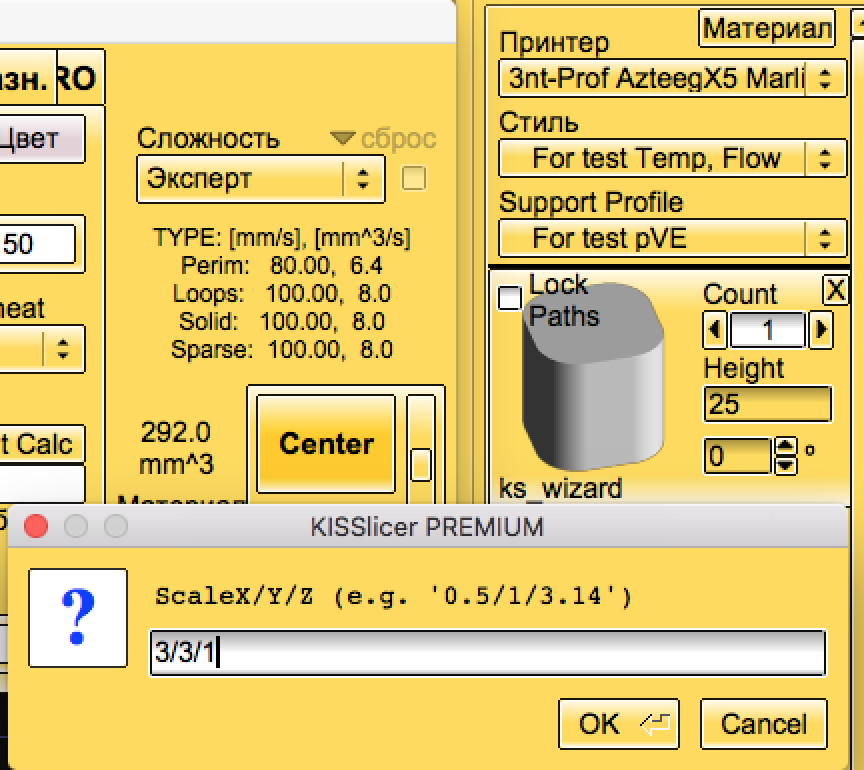The width and height of the screenshot is (864, 770).
Task: Remove the model with the X button
Action: [835, 290]
